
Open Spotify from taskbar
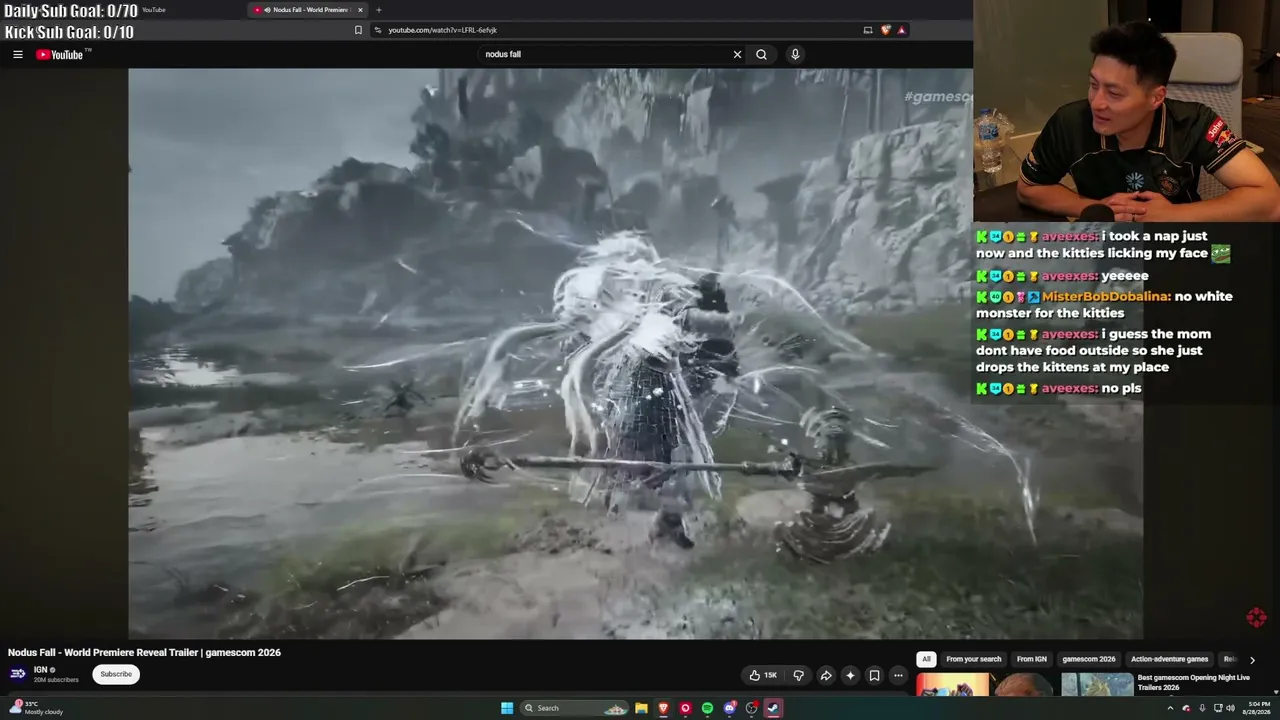pos(707,708)
